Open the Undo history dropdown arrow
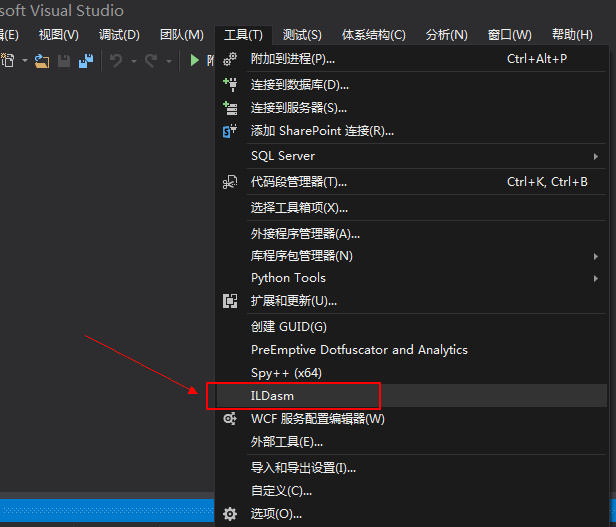The width and height of the screenshot is (616, 527). pos(134,61)
